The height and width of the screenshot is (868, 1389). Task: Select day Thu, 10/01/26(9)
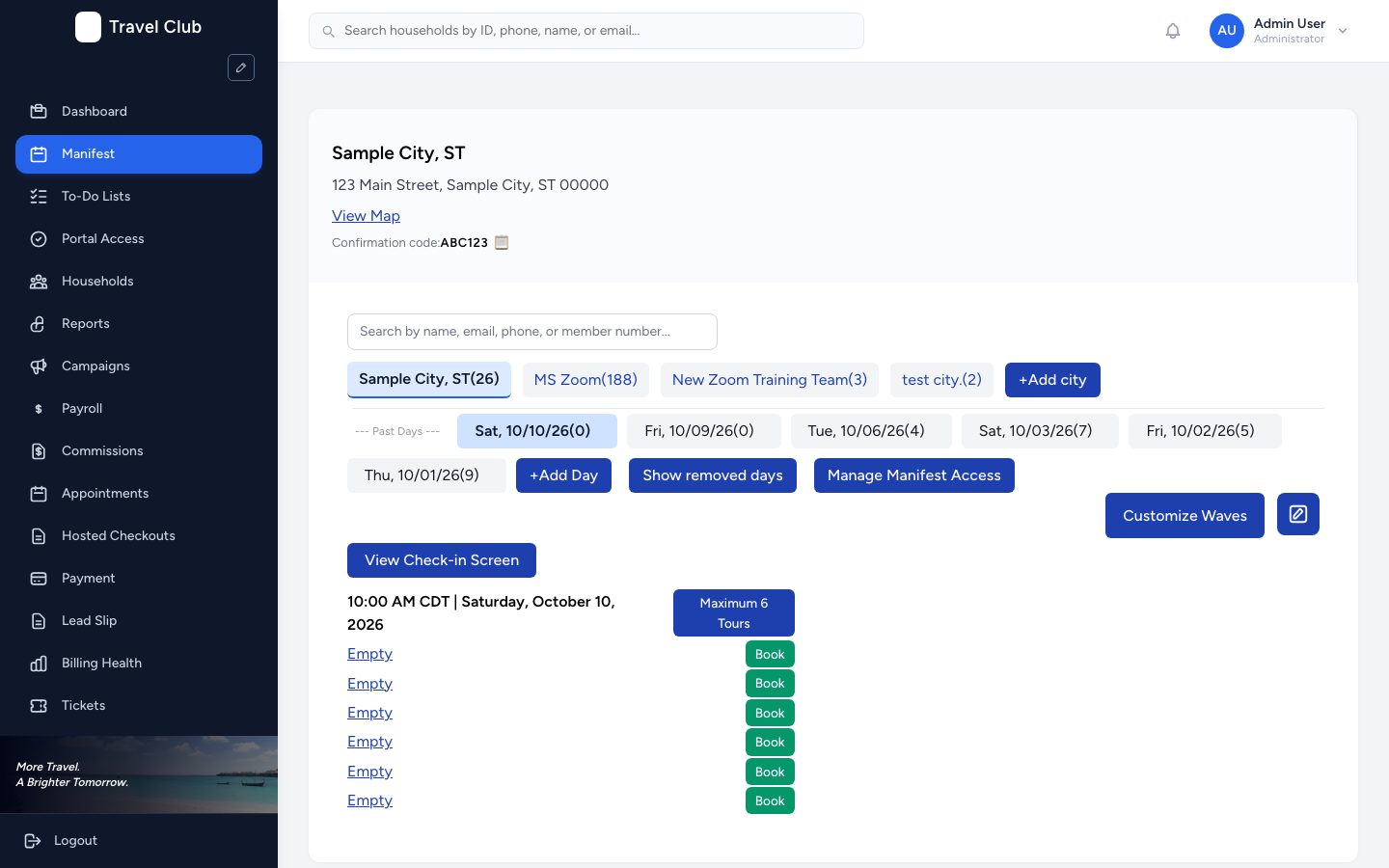click(426, 475)
